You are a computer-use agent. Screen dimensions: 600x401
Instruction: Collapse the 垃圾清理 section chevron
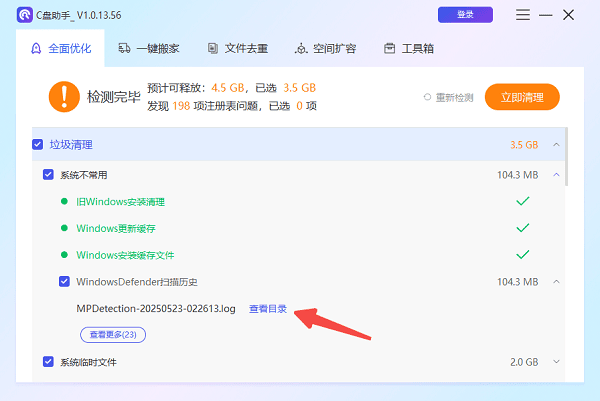pos(556,145)
